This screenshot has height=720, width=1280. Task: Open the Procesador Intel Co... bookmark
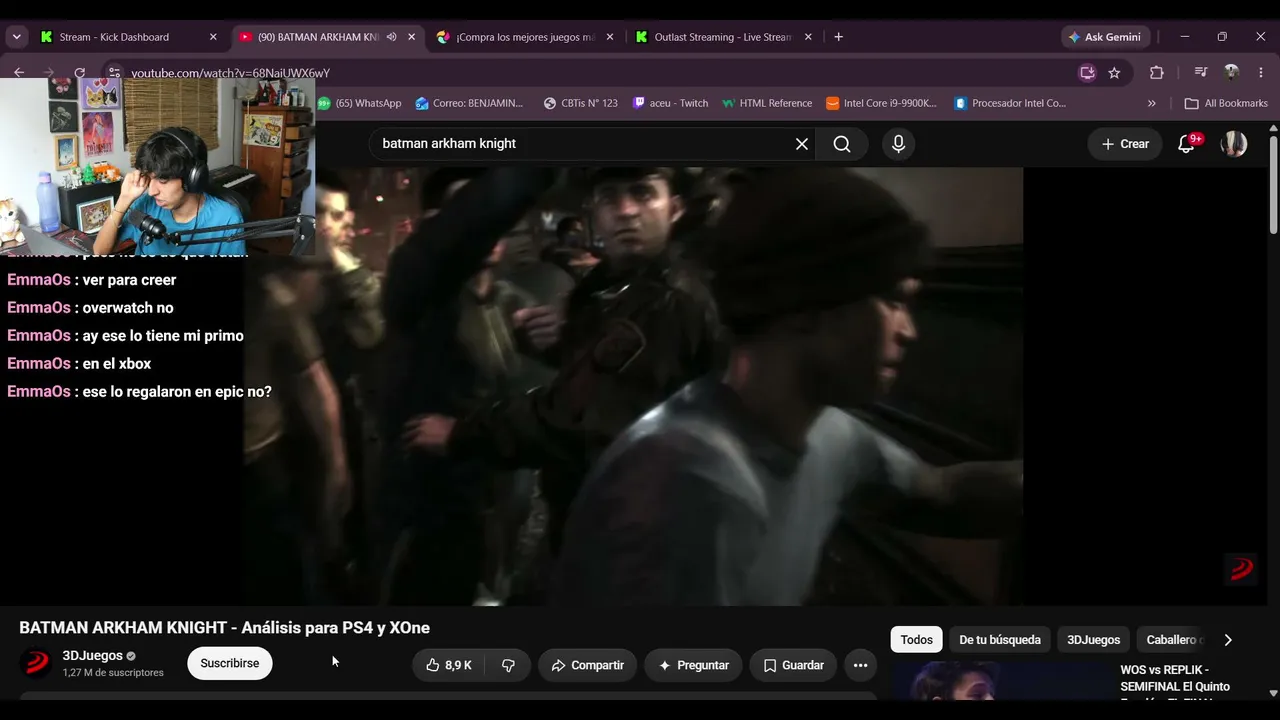point(1010,103)
